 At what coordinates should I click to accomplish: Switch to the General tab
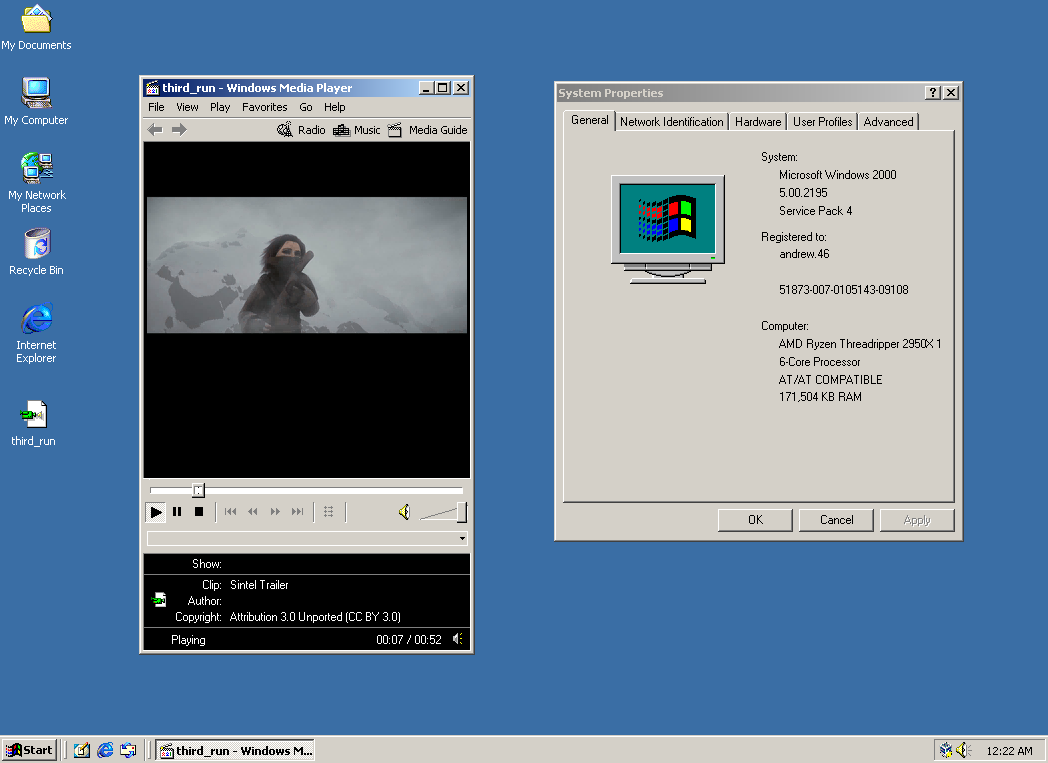[590, 120]
